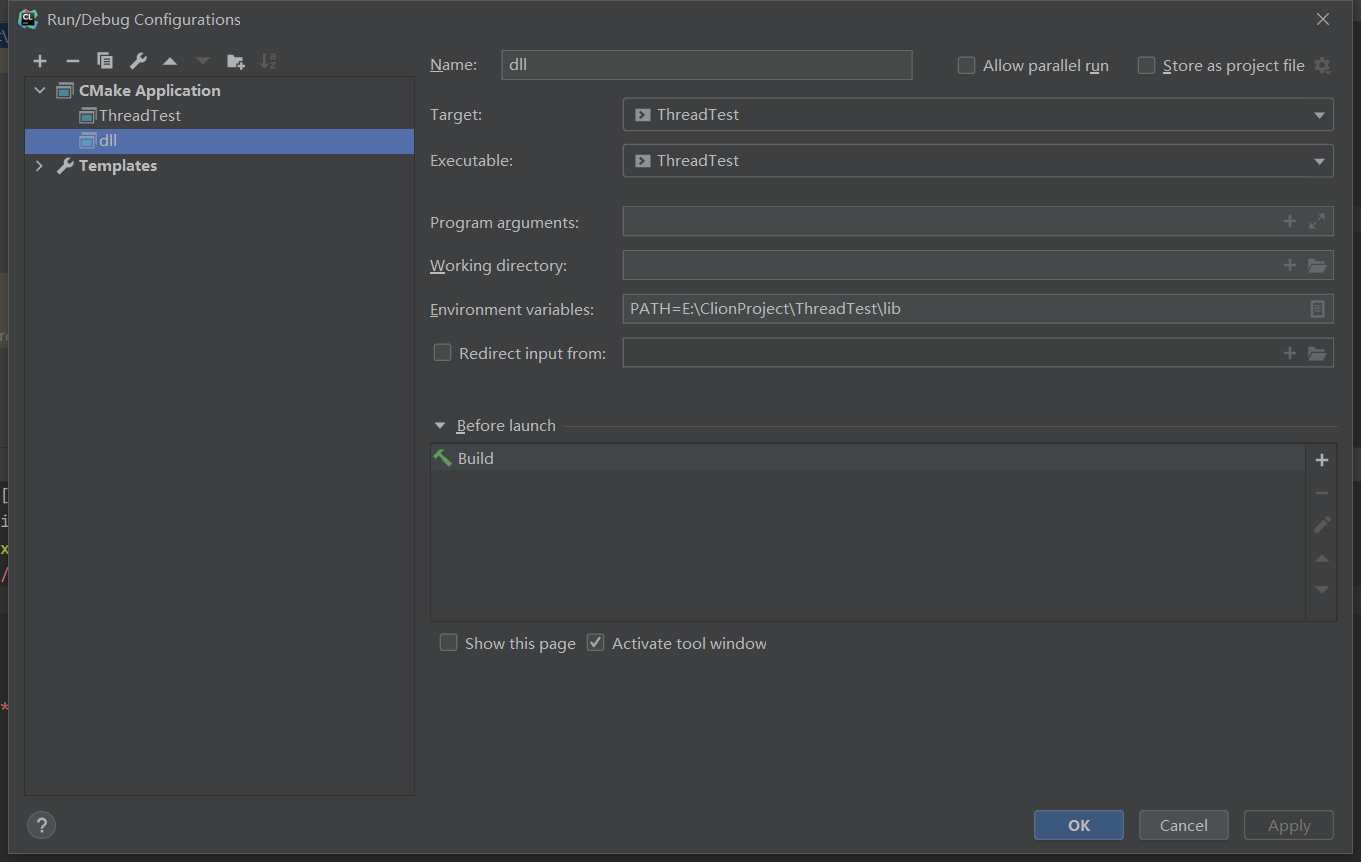Open edit templates wrench icon

pyautogui.click(x=138, y=62)
